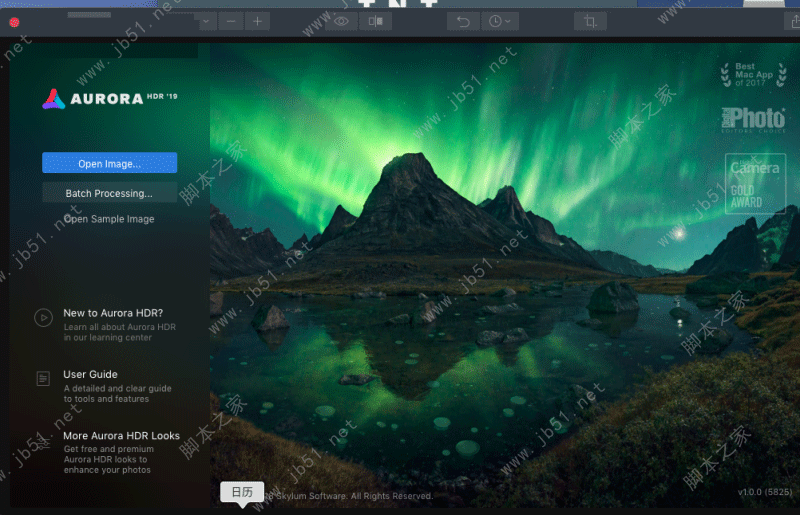Image resolution: width=800 pixels, height=515 pixels.
Task: Click the version text v1.0.0 (5825)
Action: click(x=765, y=492)
